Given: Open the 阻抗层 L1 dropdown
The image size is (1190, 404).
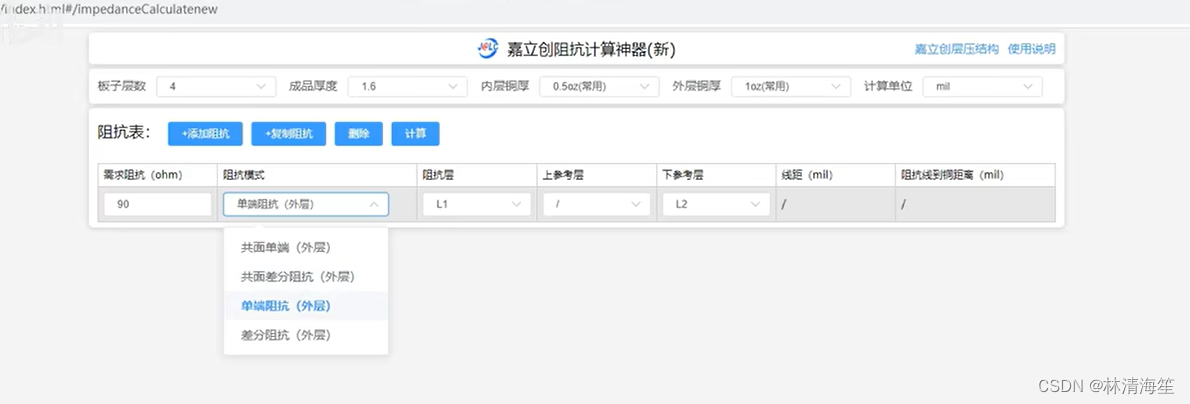Looking at the screenshot, I should 477,204.
